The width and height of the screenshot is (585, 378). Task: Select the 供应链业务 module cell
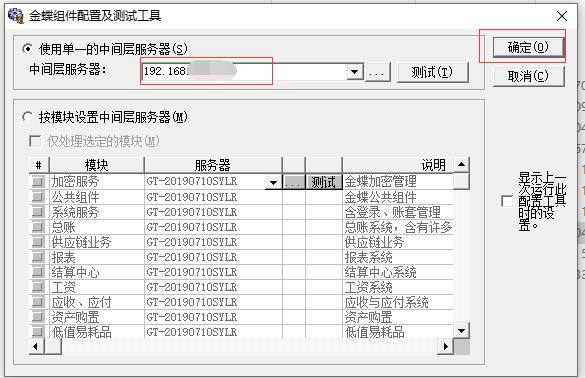pos(97,242)
